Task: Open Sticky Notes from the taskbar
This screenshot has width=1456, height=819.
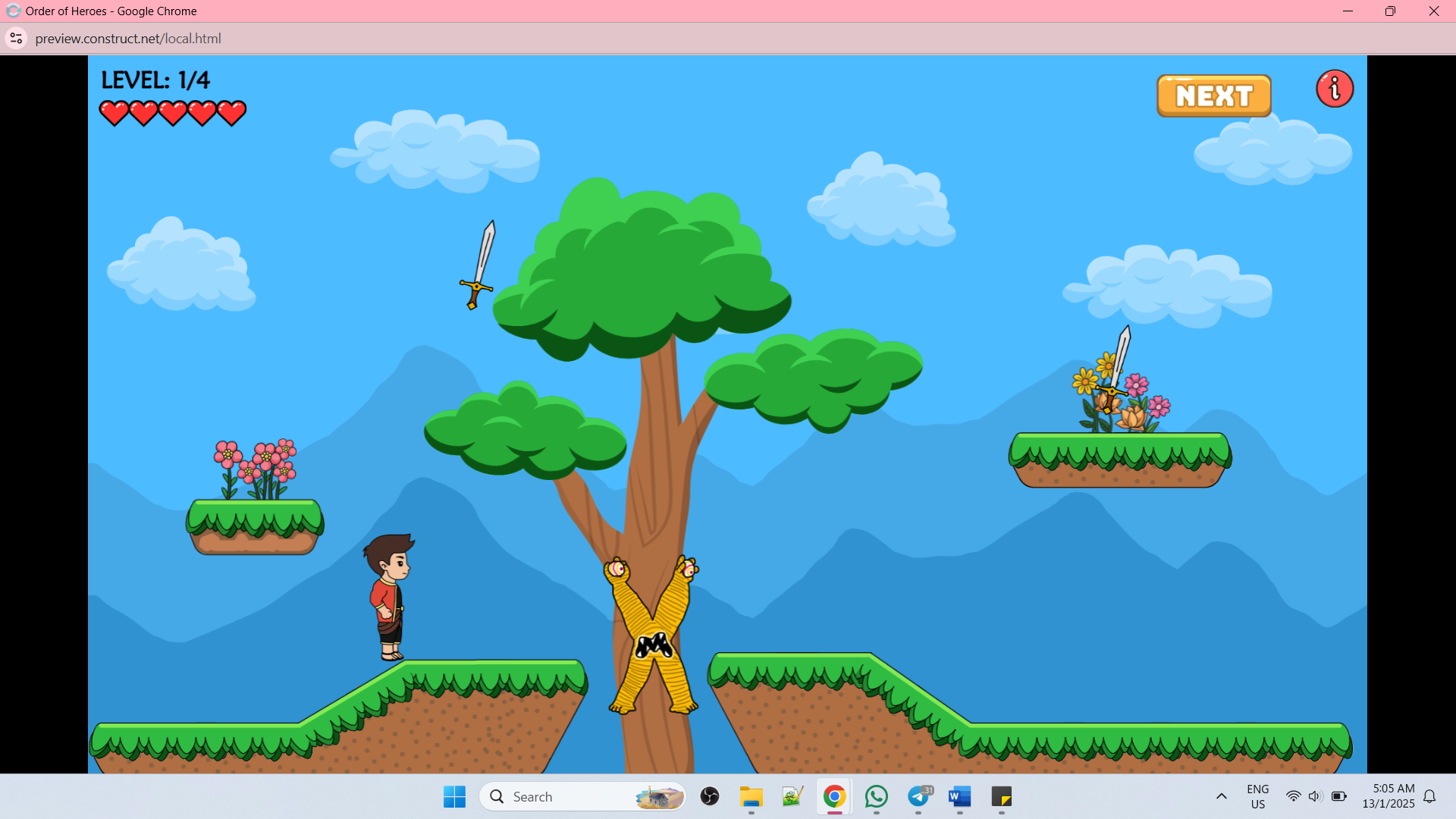Action: 1002,796
